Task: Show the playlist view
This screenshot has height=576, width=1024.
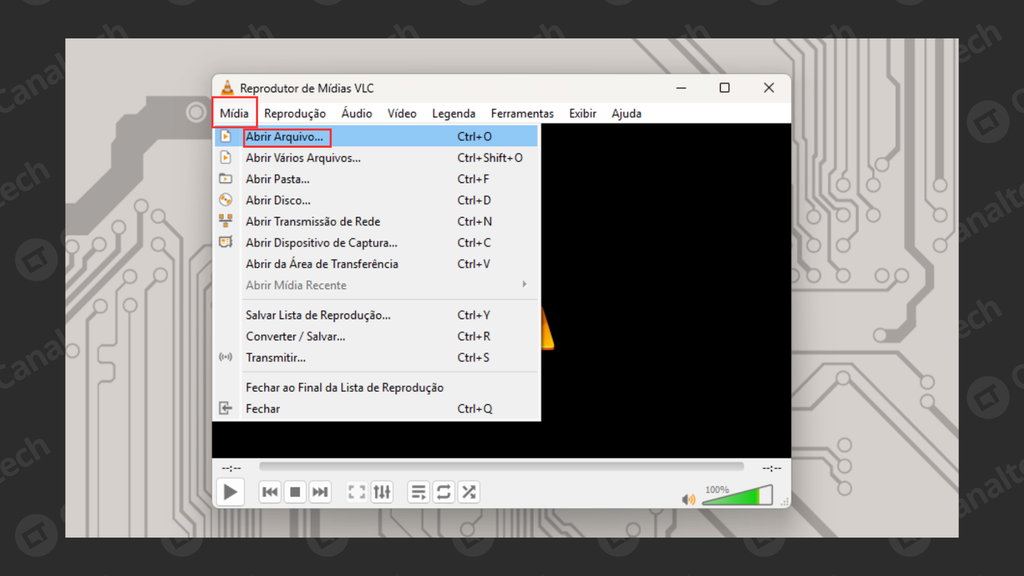Action: pos(419,492)
